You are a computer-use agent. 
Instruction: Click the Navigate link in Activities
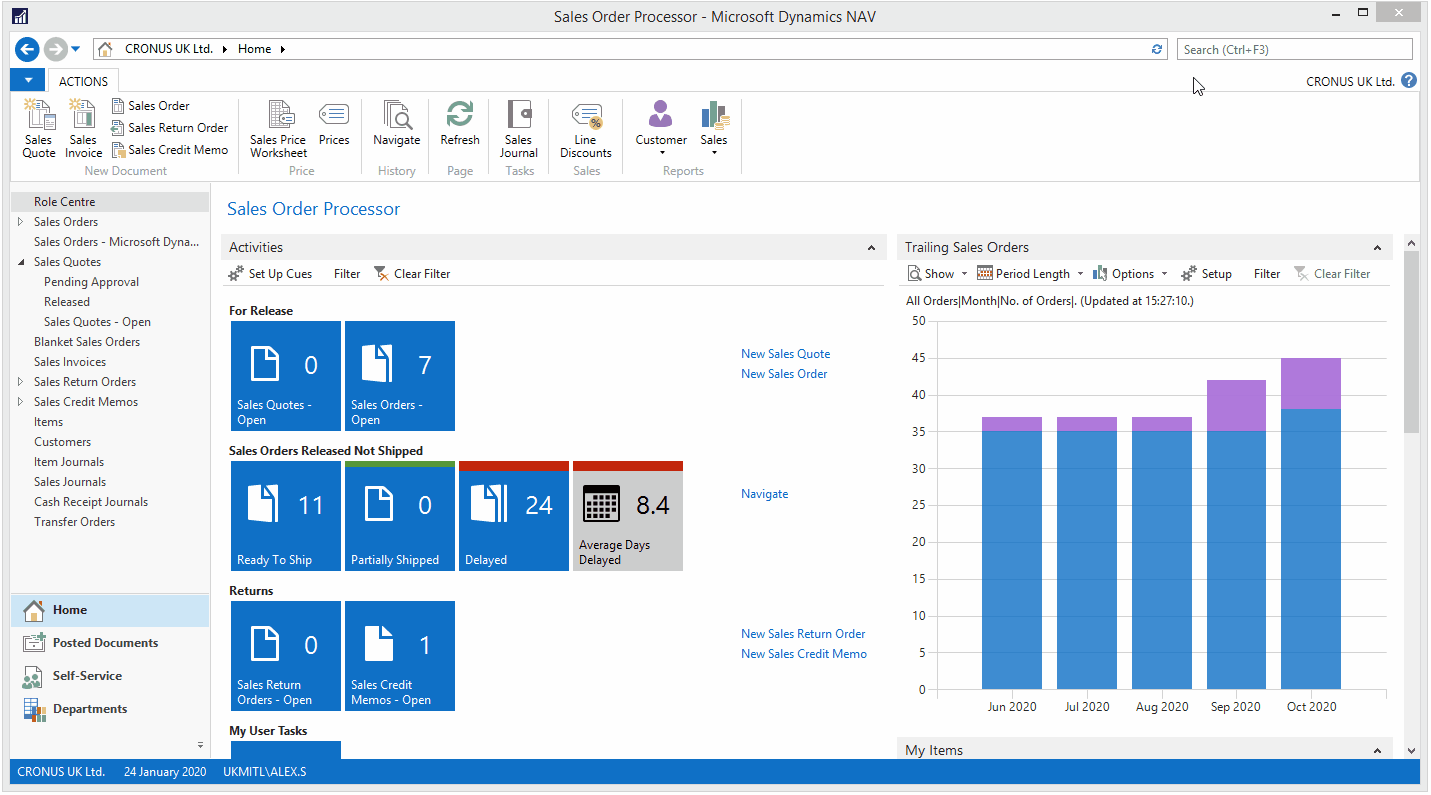click(765, 494)
